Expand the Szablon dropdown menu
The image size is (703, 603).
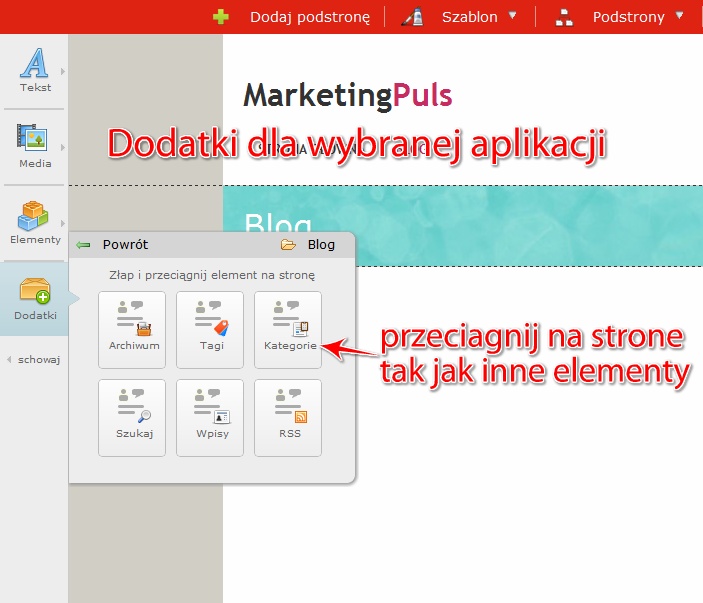pyautogui.click(x=479, y=16)
